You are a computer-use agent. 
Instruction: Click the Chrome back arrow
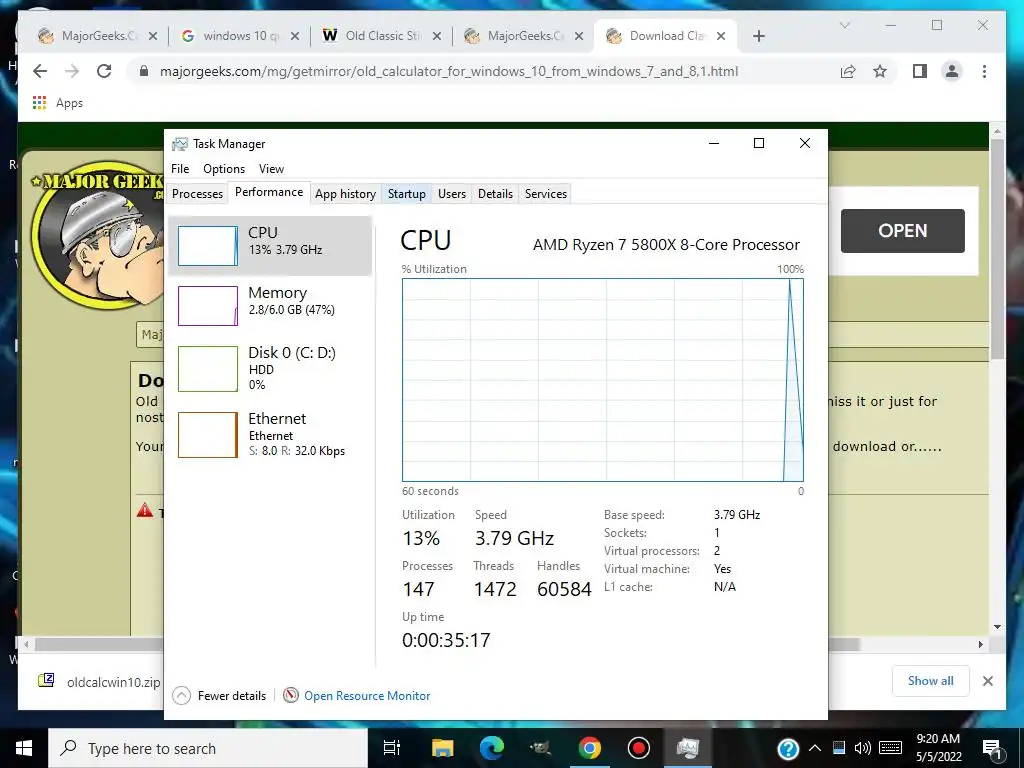click(x=40, y=71)
